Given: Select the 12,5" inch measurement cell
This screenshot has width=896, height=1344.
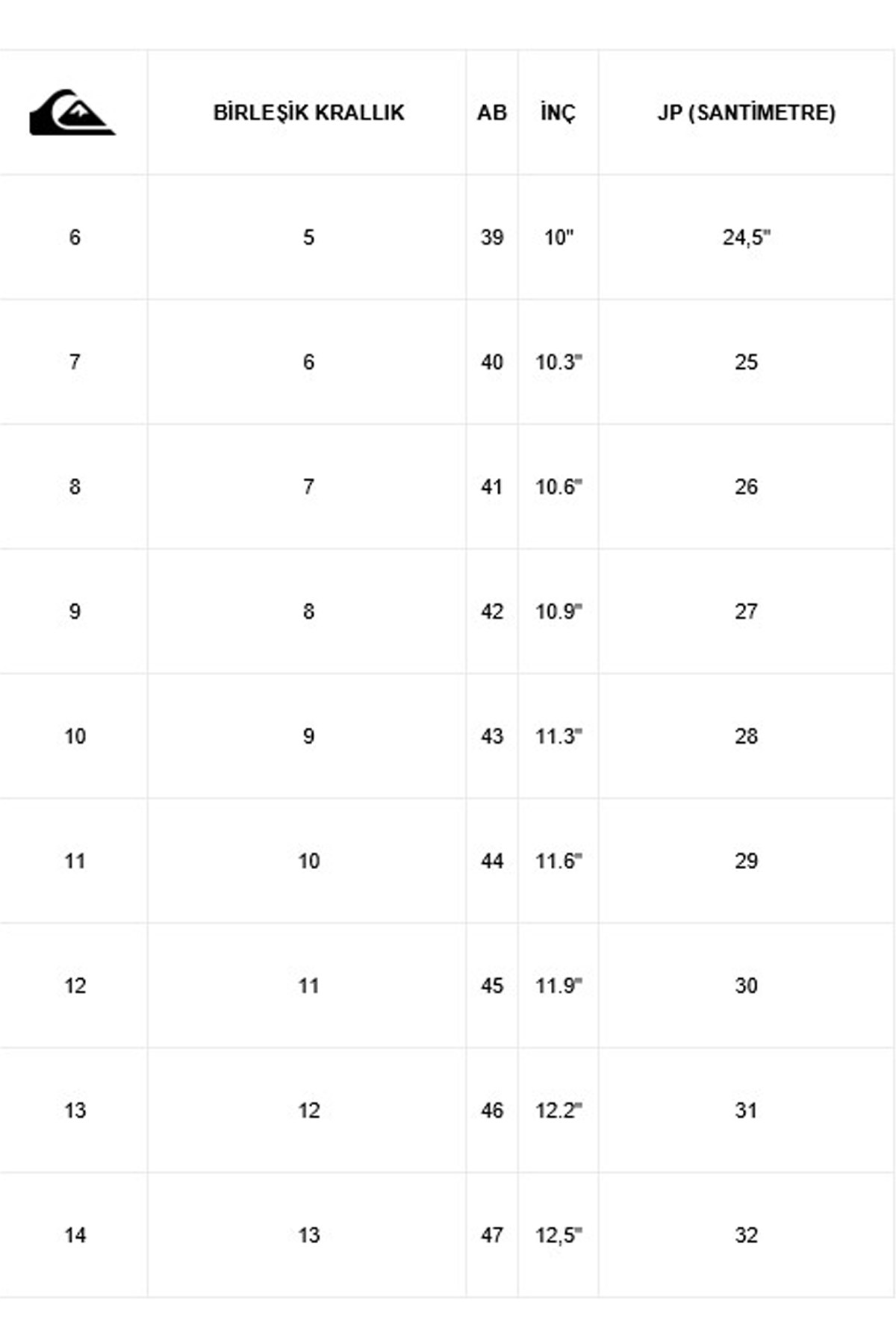Looking at the screenshot, I should tap(558, 1235).
